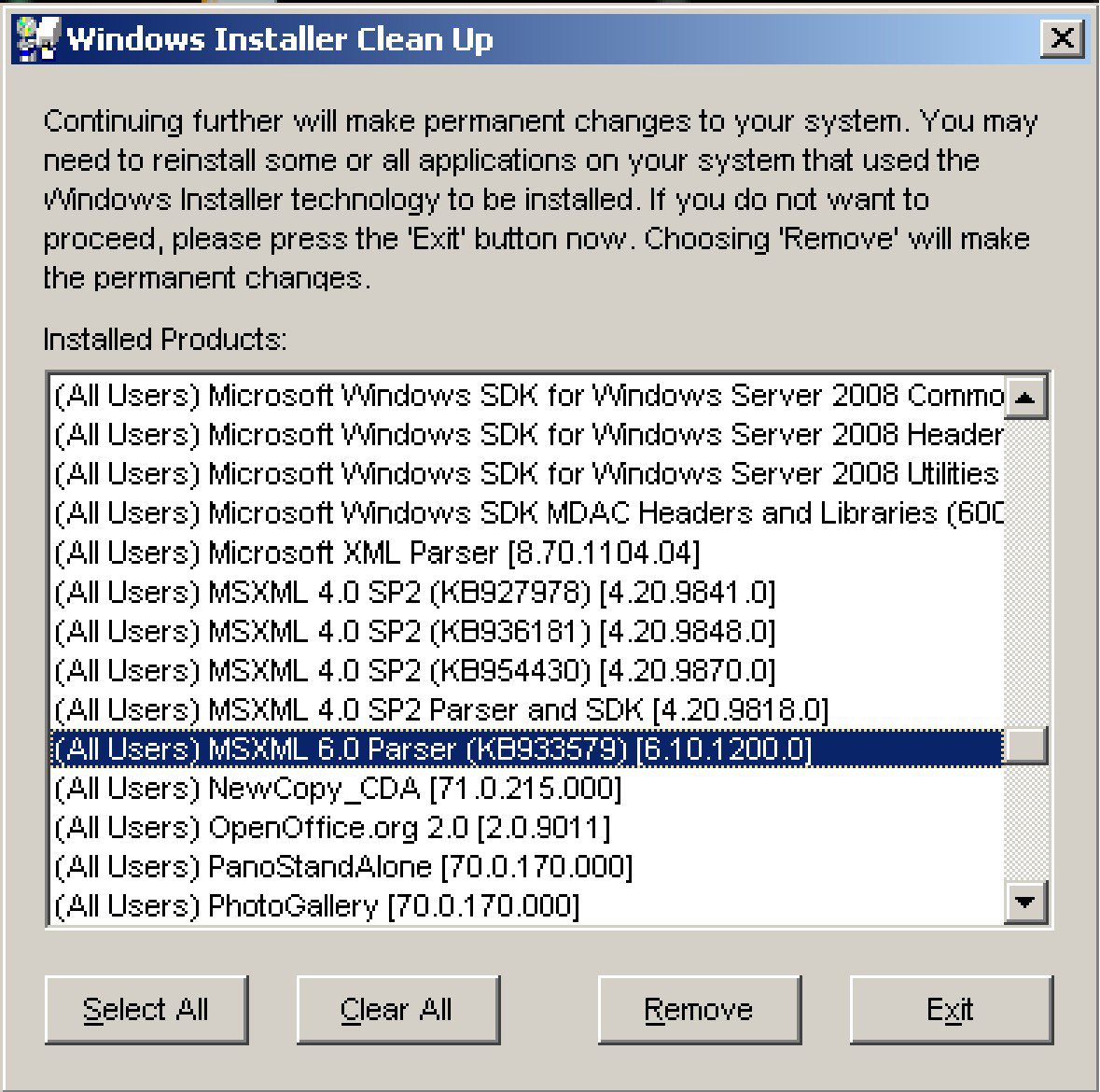Select MSXML 4.0 SP2 (KB927978) entry
1100x1092 pixels.
pyautogui.click(x=527, y=593)
